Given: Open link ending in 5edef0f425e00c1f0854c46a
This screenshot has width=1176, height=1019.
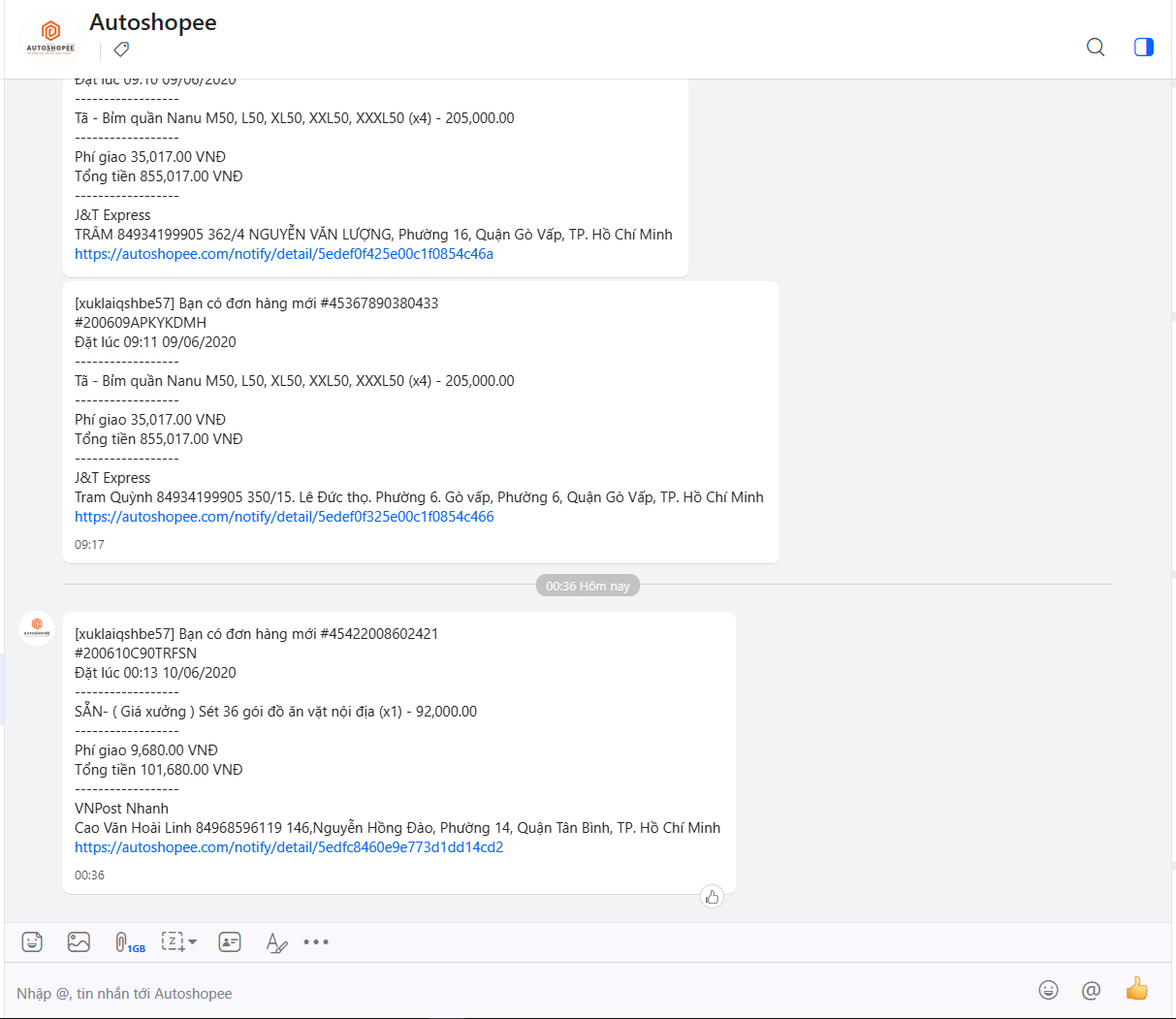Looking at the screenshot, I should 284,254.
